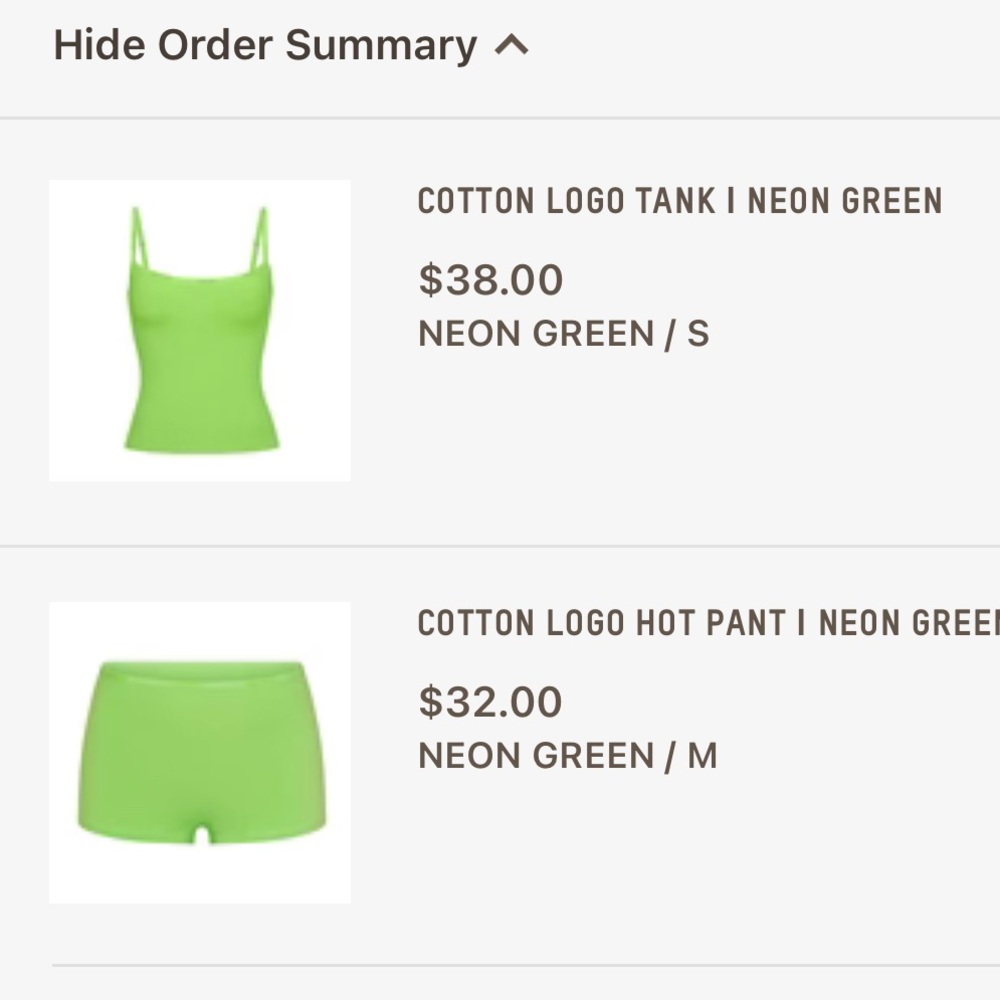Click the neon green tank top thumbnail
The image size is (1000, 1000).
(199, 330)
